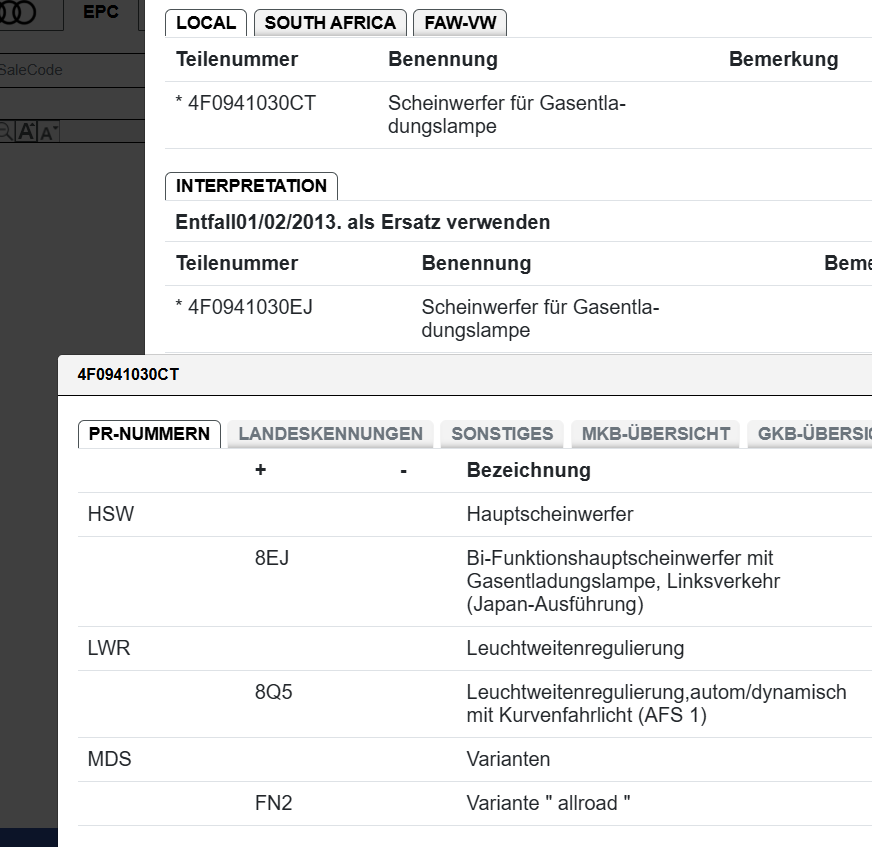The image size is (872, 847).
Task: Click the Varianten description
Action: coord(508,759)
